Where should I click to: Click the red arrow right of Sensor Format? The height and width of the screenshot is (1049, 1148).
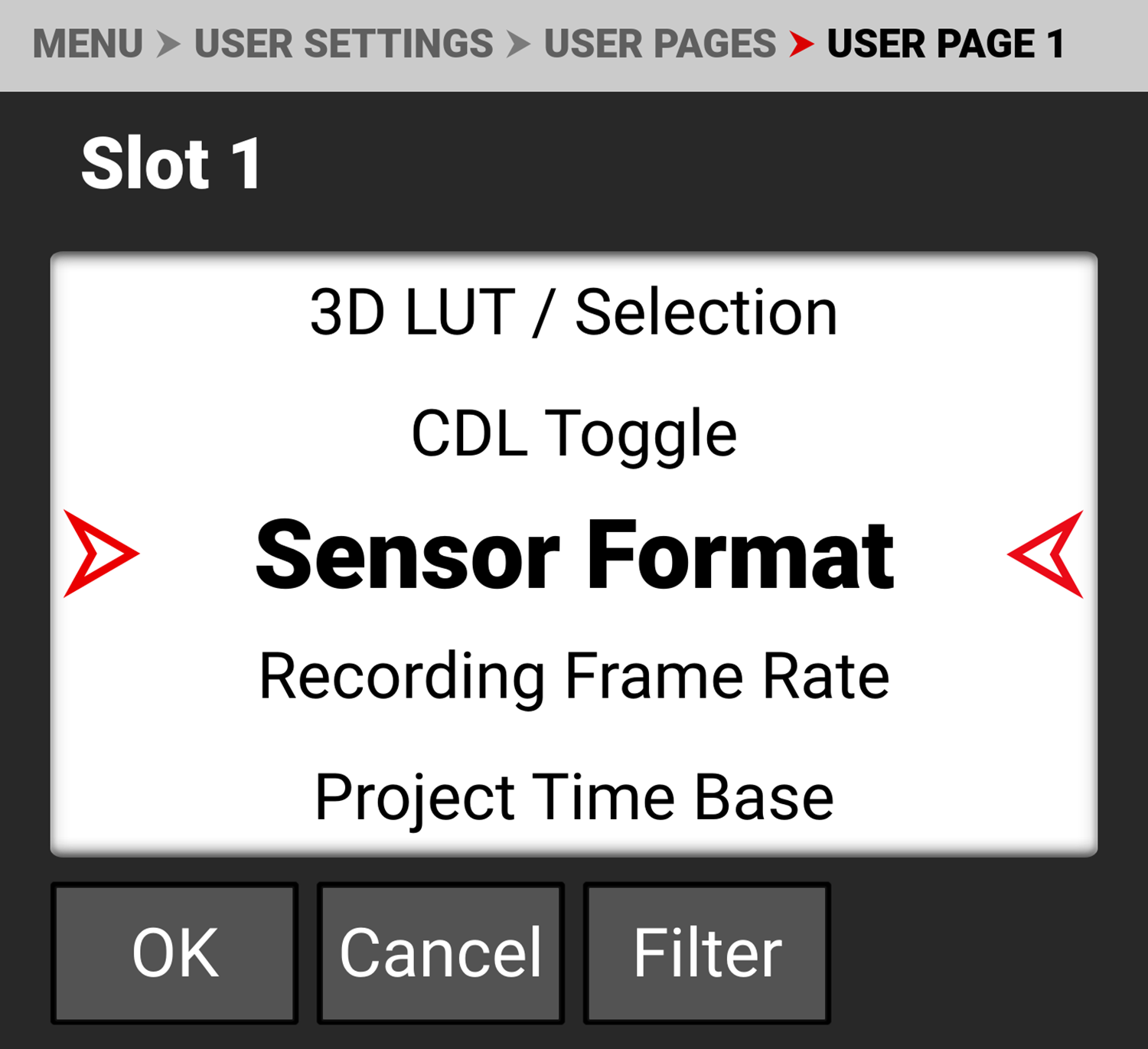[x=1047, y=554]
